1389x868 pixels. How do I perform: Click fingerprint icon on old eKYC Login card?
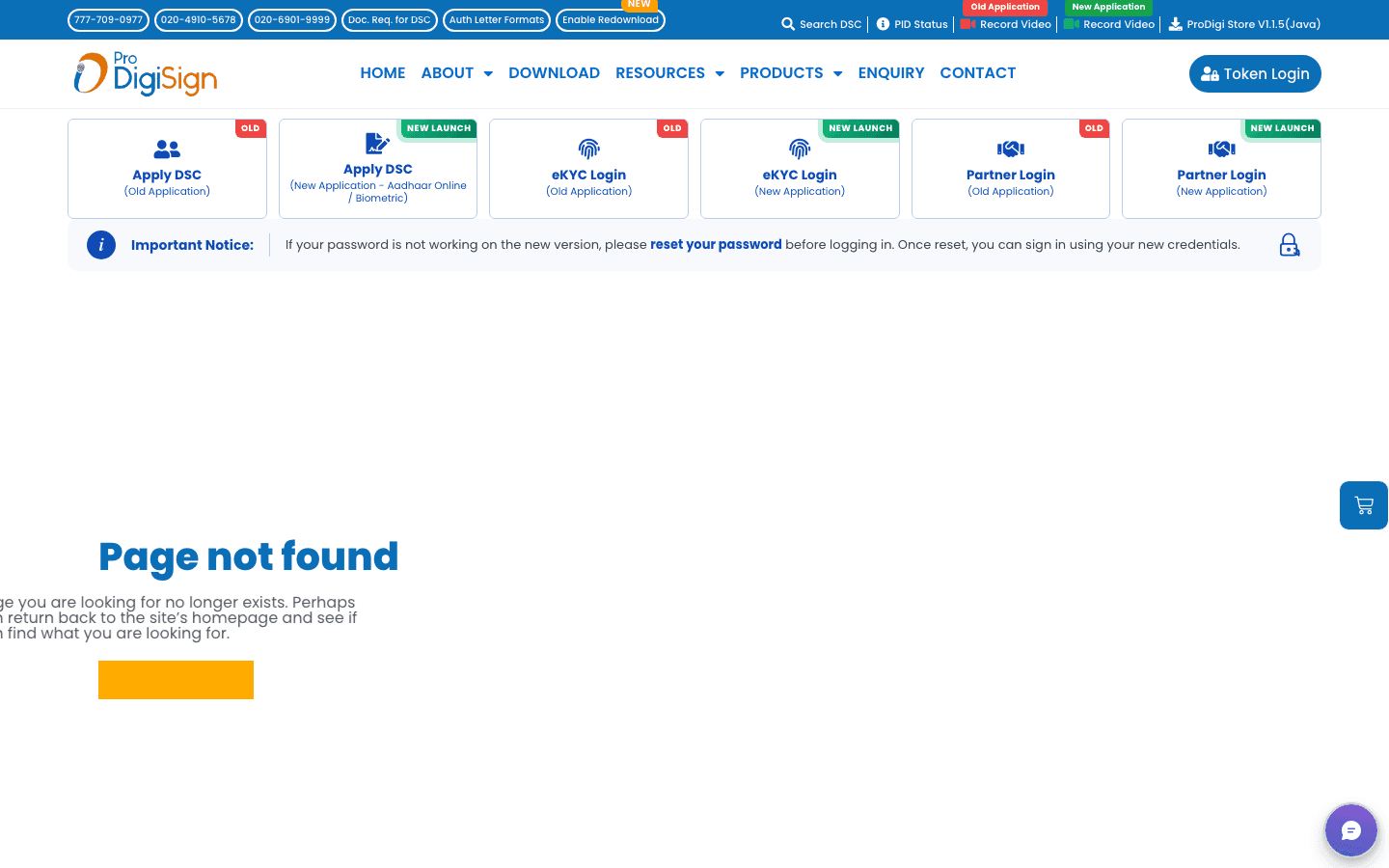pyautogui.click(x=588, y=149)
